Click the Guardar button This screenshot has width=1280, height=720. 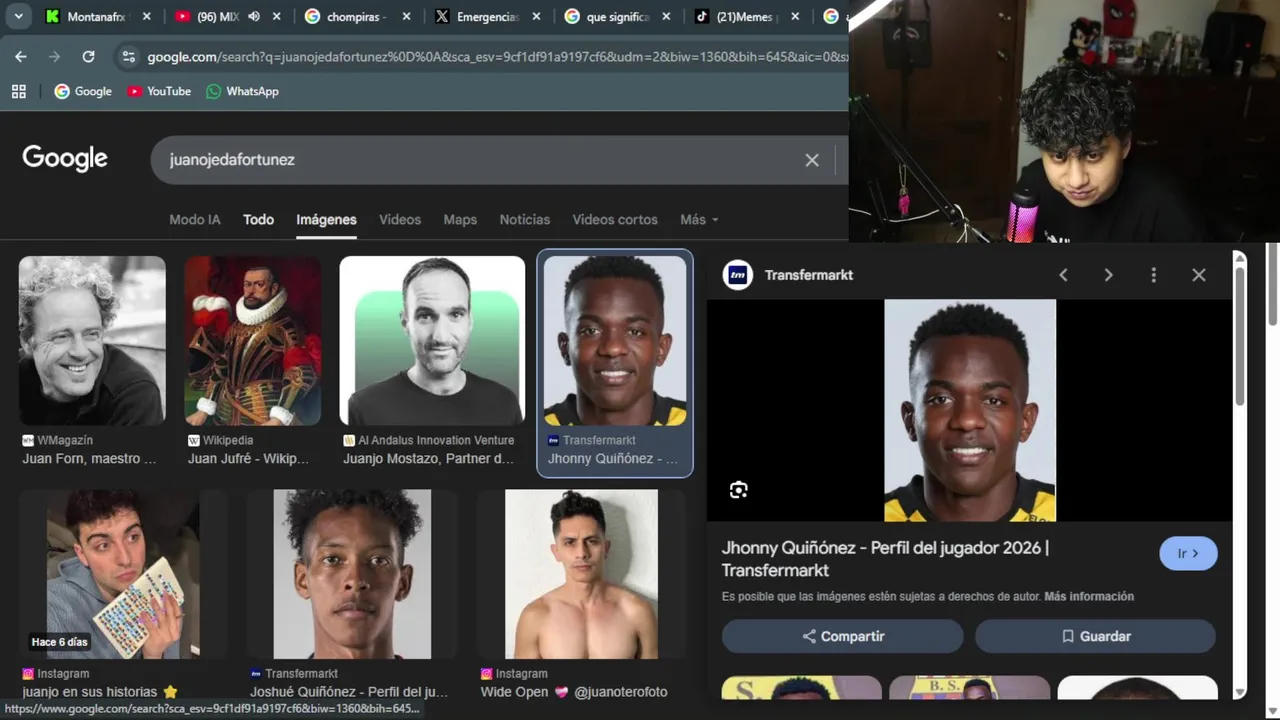1096,636
